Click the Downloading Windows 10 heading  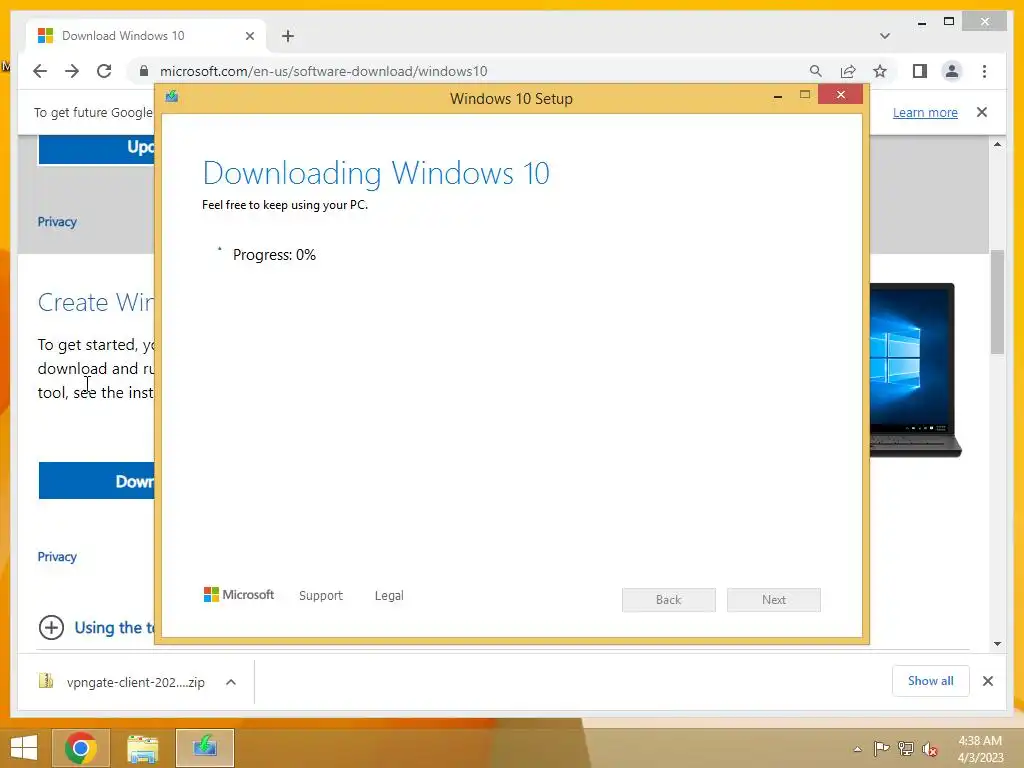click(x=376, y=174)
